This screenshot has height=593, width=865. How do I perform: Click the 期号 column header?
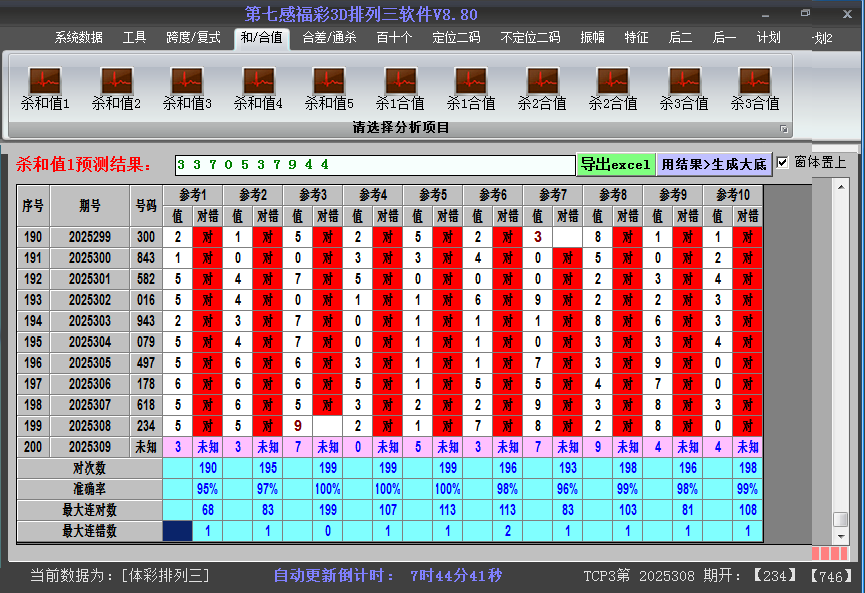pos(90,205)
